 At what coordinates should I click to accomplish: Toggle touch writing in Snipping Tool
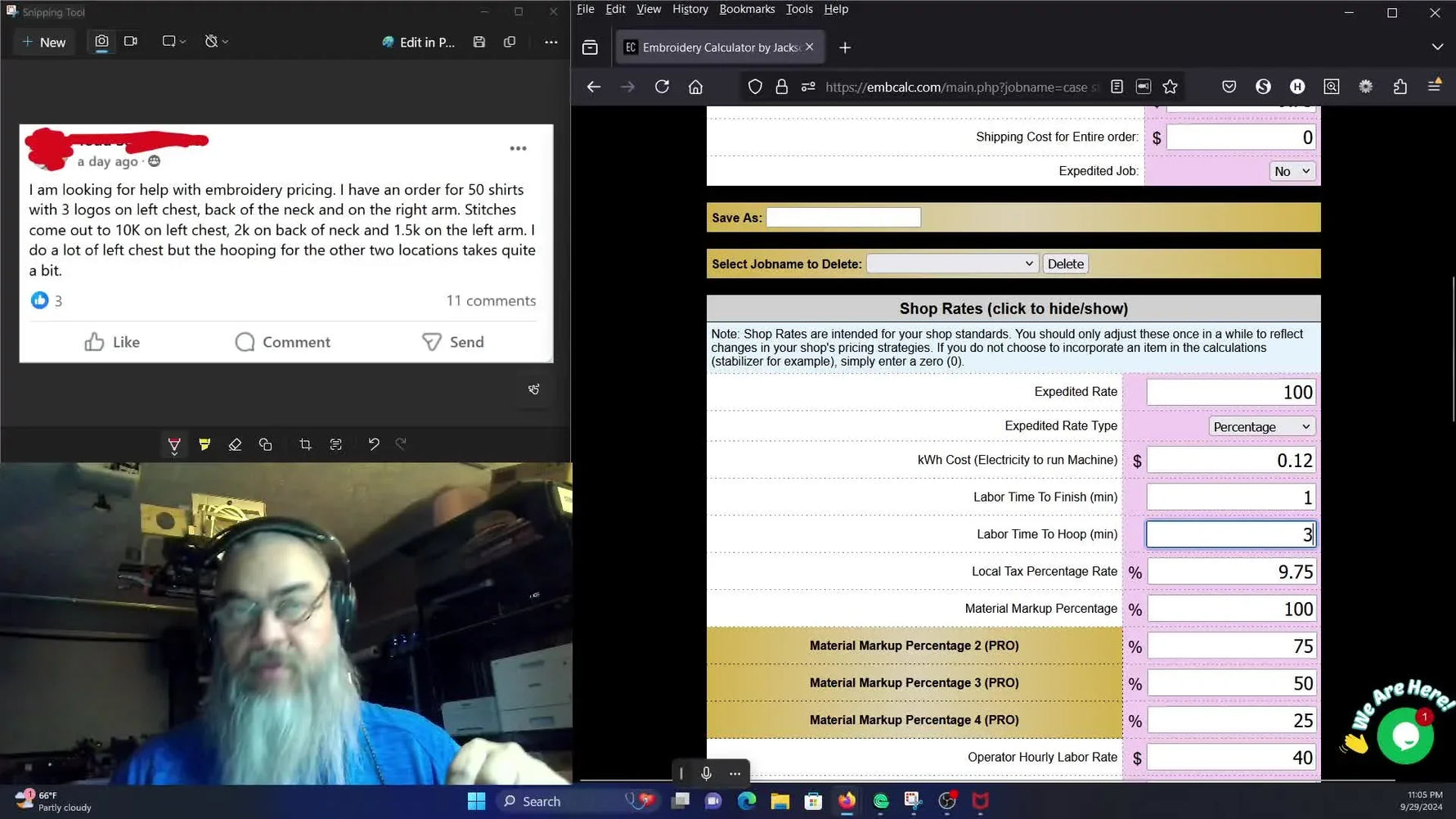(534, 389)
